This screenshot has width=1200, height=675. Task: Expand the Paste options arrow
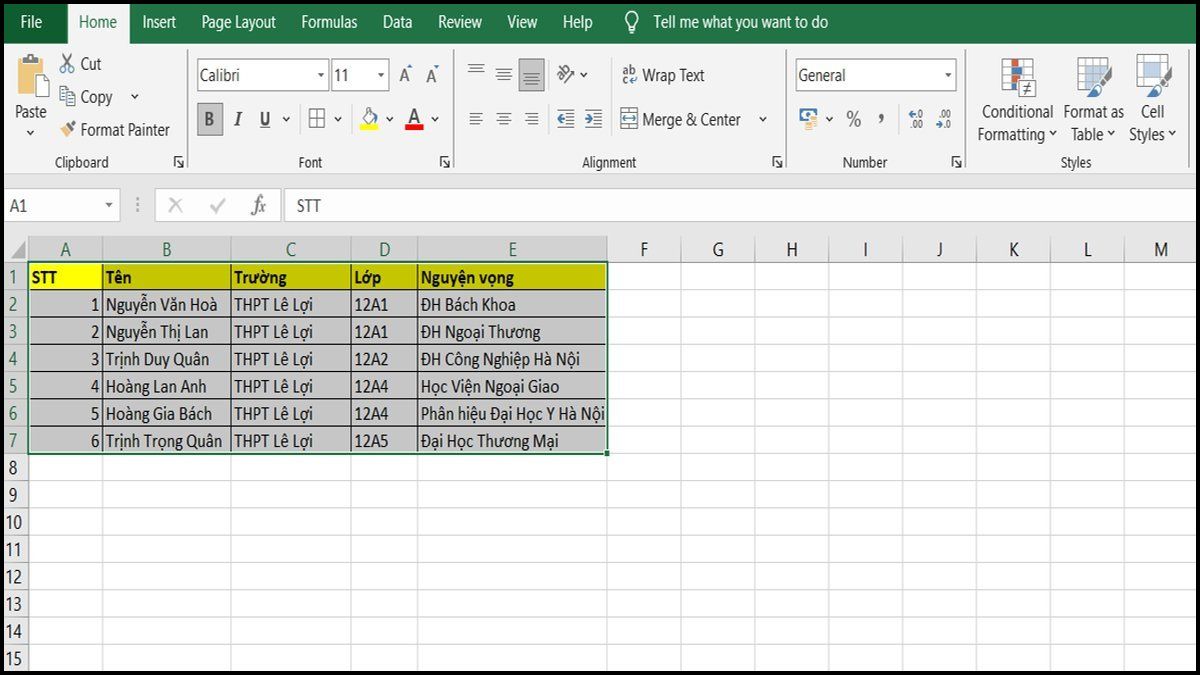pyautogui.click(x=31, y=132)
